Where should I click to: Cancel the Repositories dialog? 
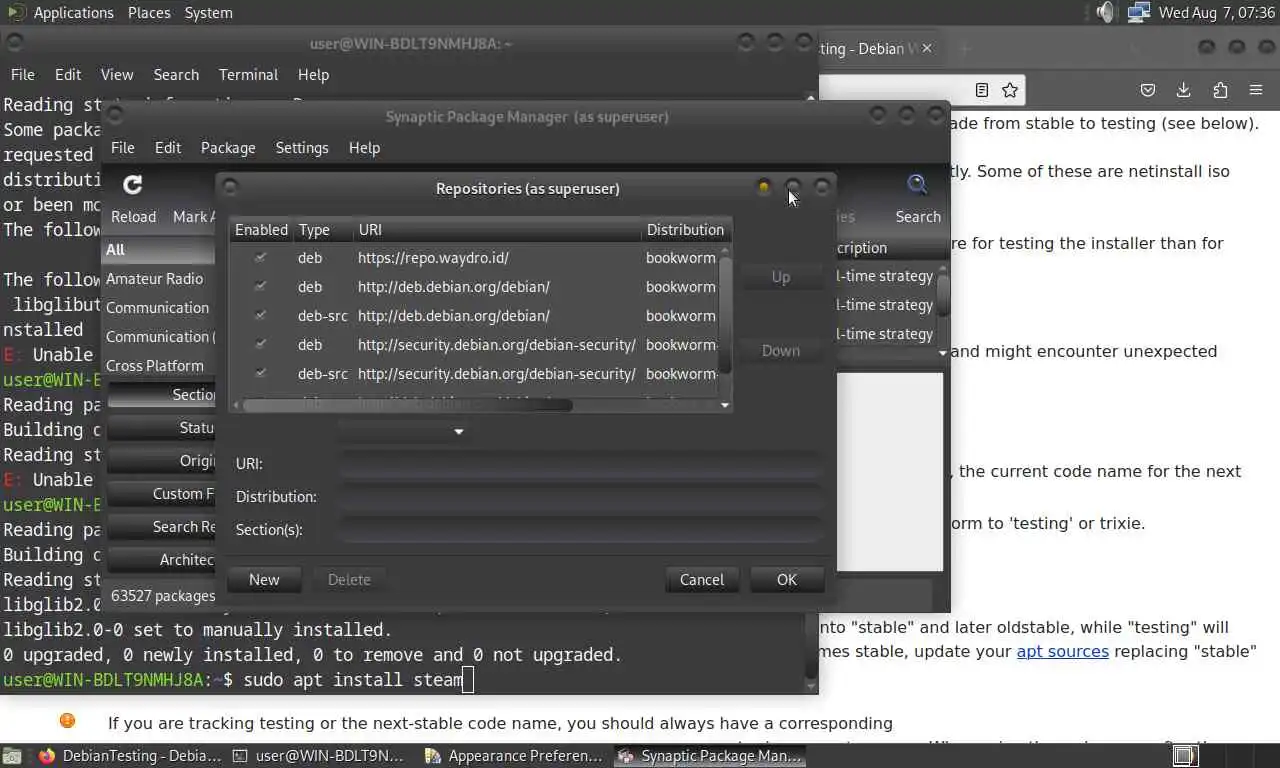point(702,579)
